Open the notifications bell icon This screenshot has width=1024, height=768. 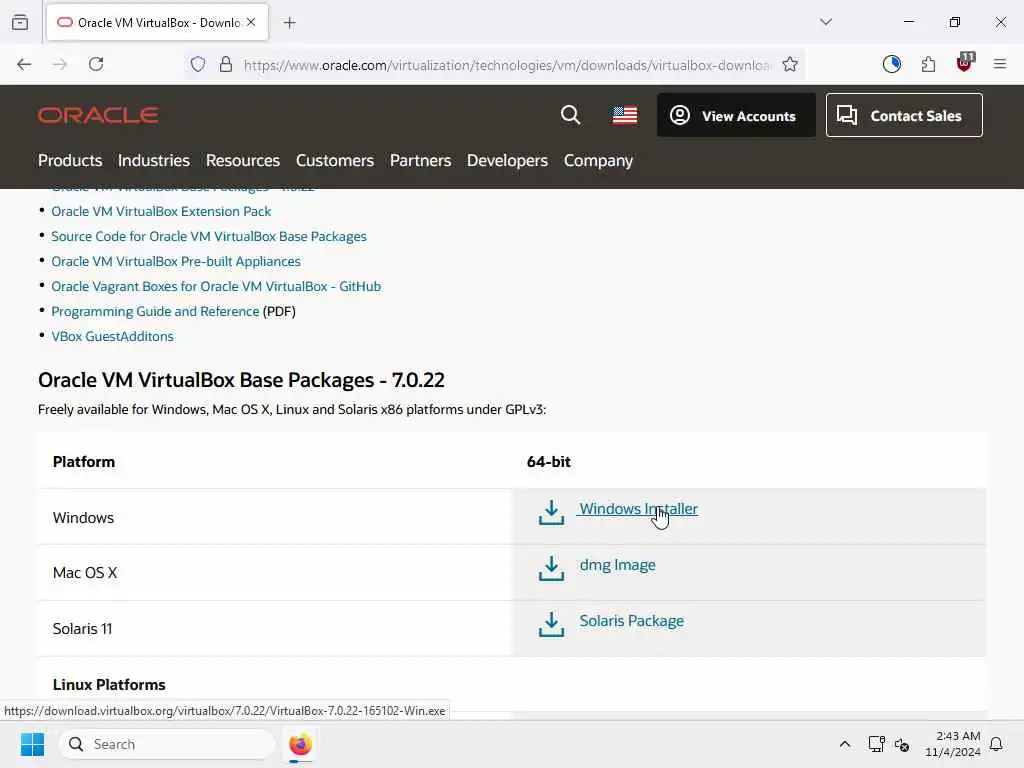pyautogui.click(x=996, y=744)
